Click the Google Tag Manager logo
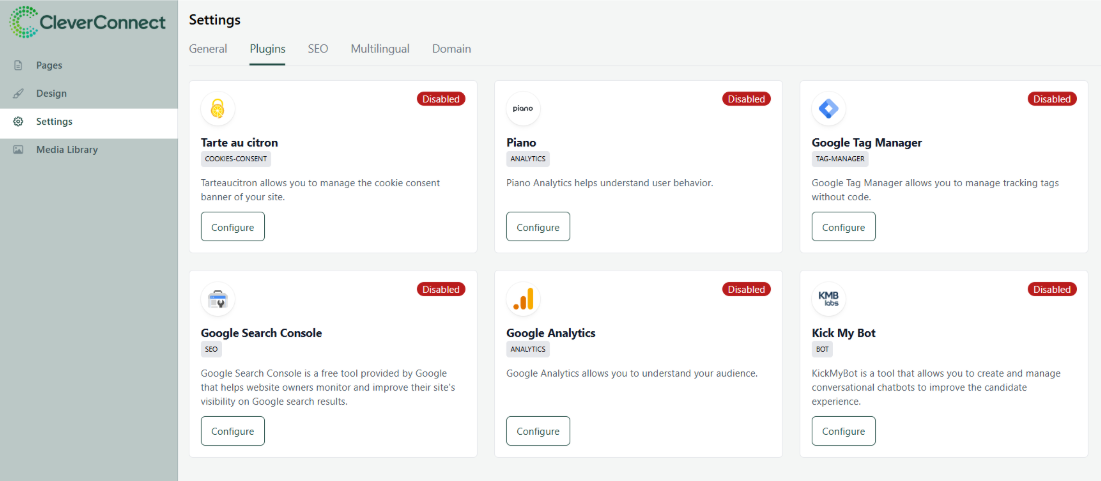1101x481 pixels. click(829, 109)
